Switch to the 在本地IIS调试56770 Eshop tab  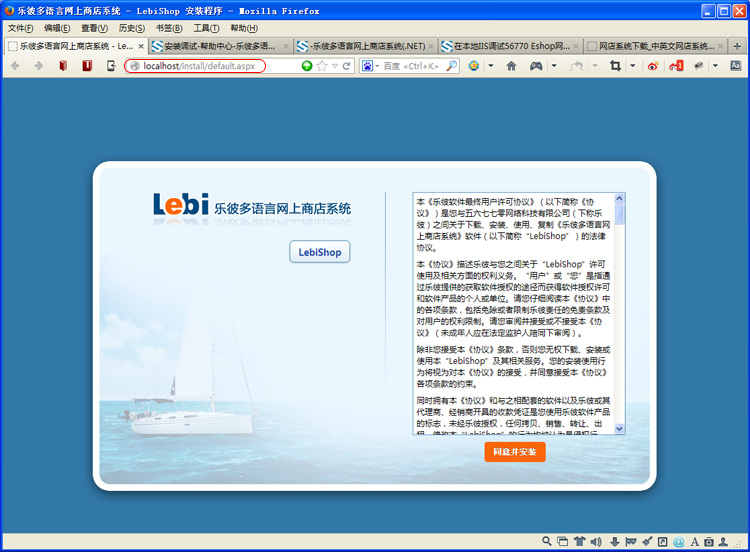[510, 46]
